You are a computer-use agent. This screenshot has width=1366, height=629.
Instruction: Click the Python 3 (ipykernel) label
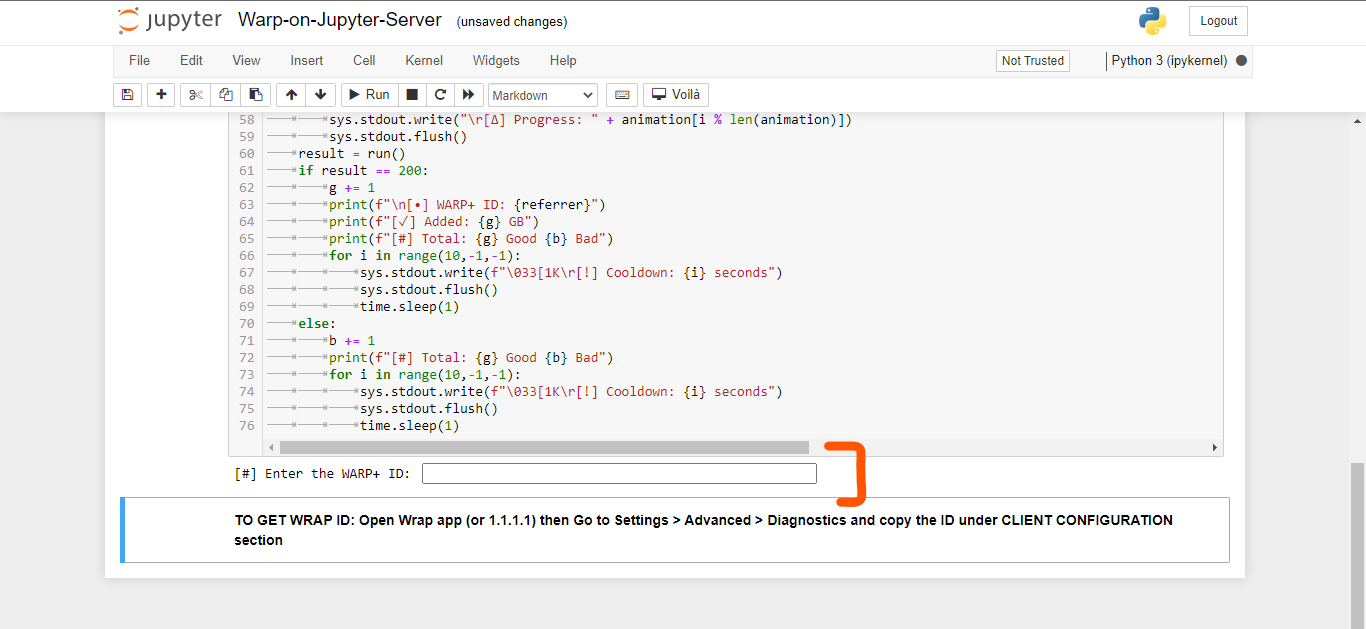tap(1169, 61)
